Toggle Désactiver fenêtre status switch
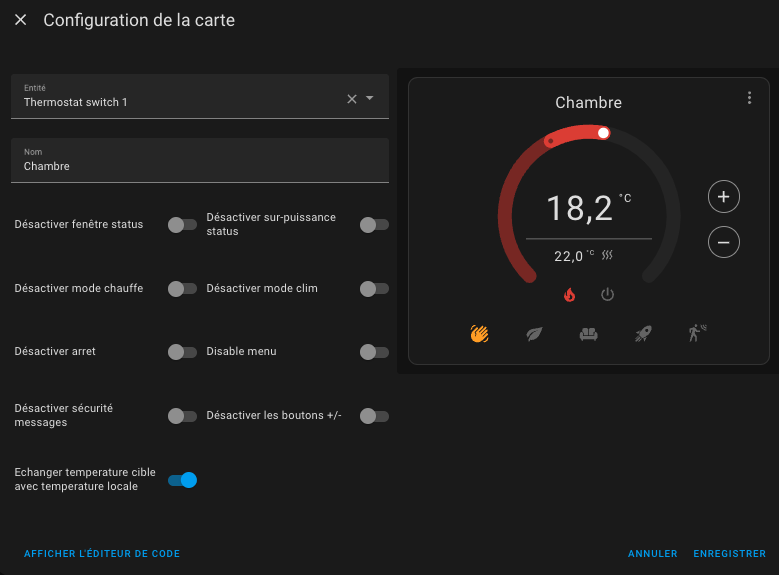779x575 pixels. click(182, 225)
